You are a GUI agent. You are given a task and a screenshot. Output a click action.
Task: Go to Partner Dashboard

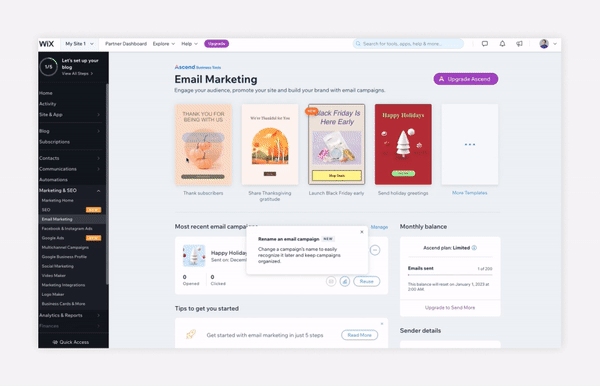point(126,44)
